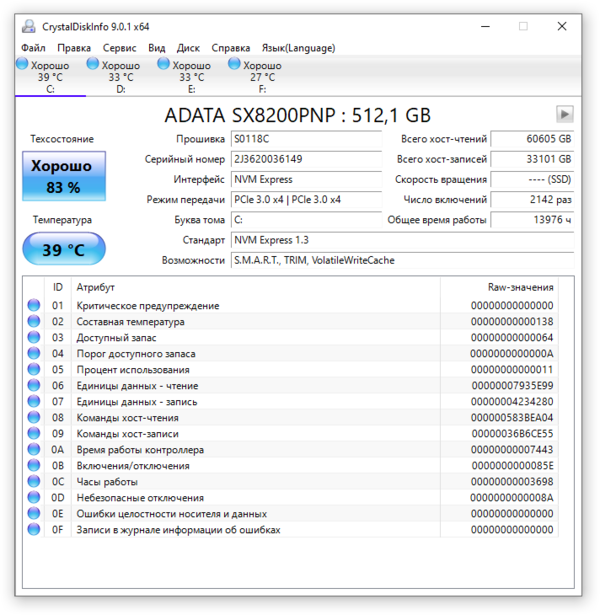Open the Справка menu

coord(232,47)
